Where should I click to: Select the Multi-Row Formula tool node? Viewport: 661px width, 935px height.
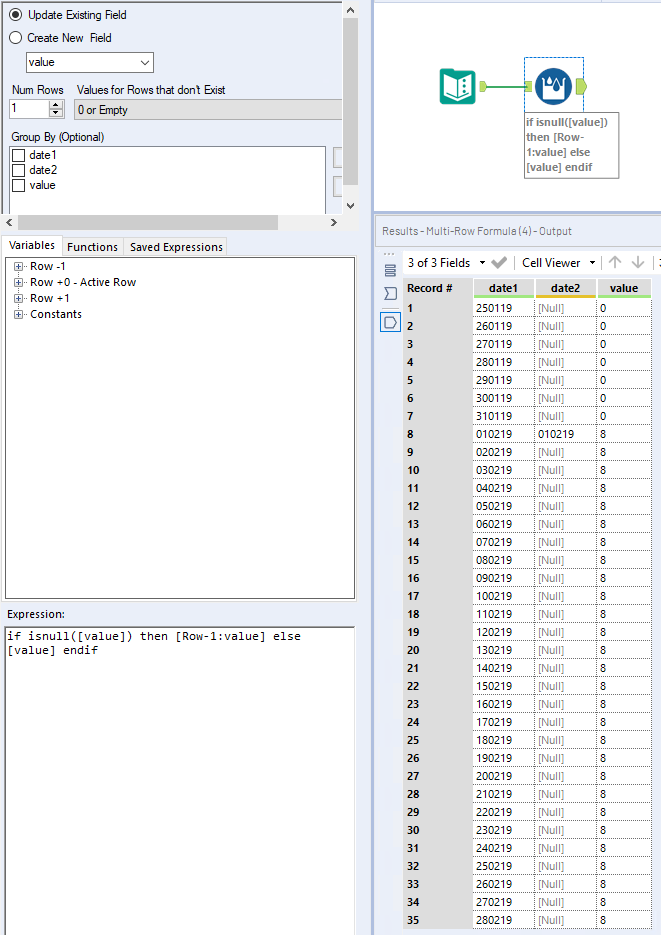coord(552,86)
